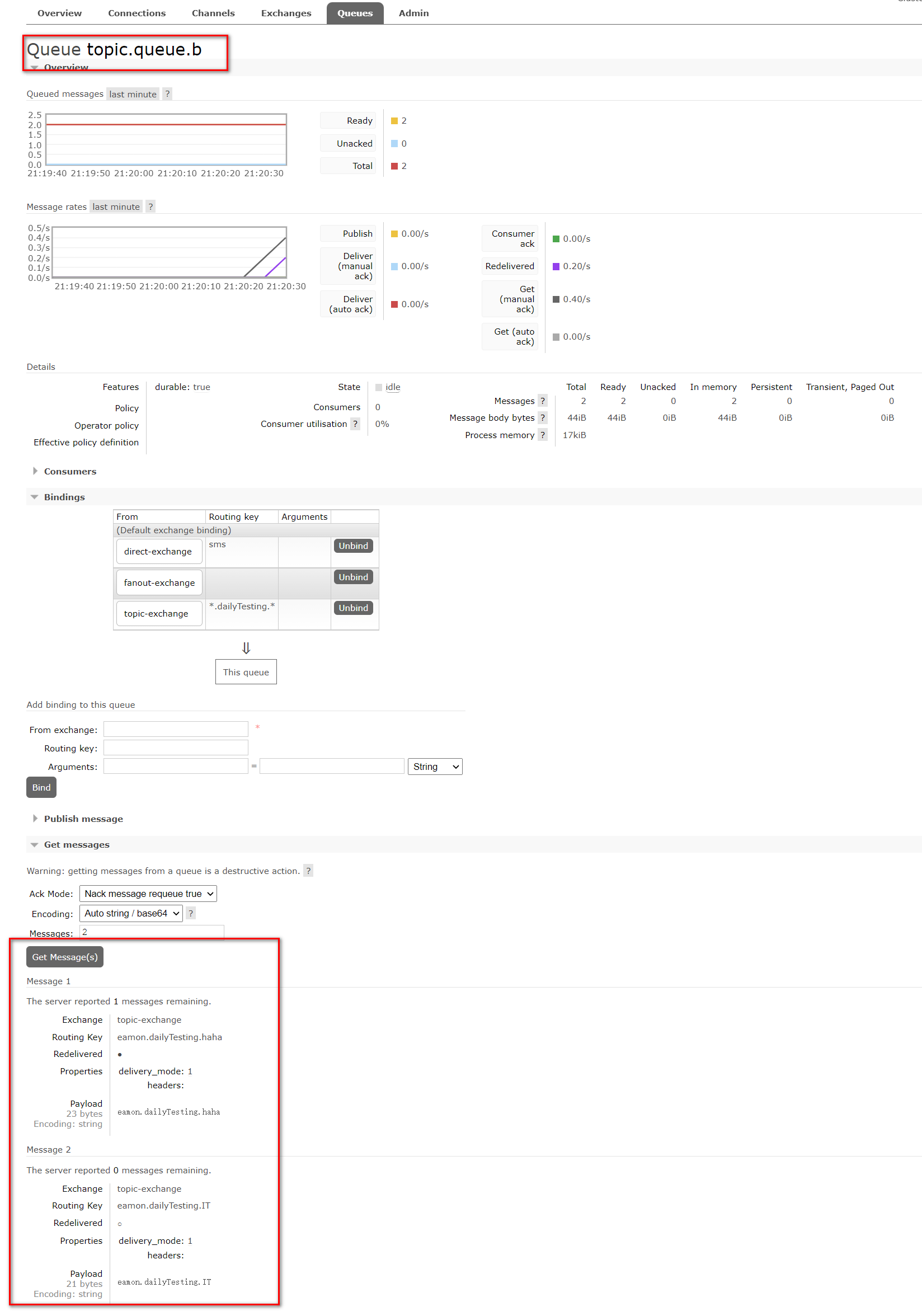This screenshot has height=1316, width=922.
Task: Open the argument type String dropdown
Action: pos(435,767)
